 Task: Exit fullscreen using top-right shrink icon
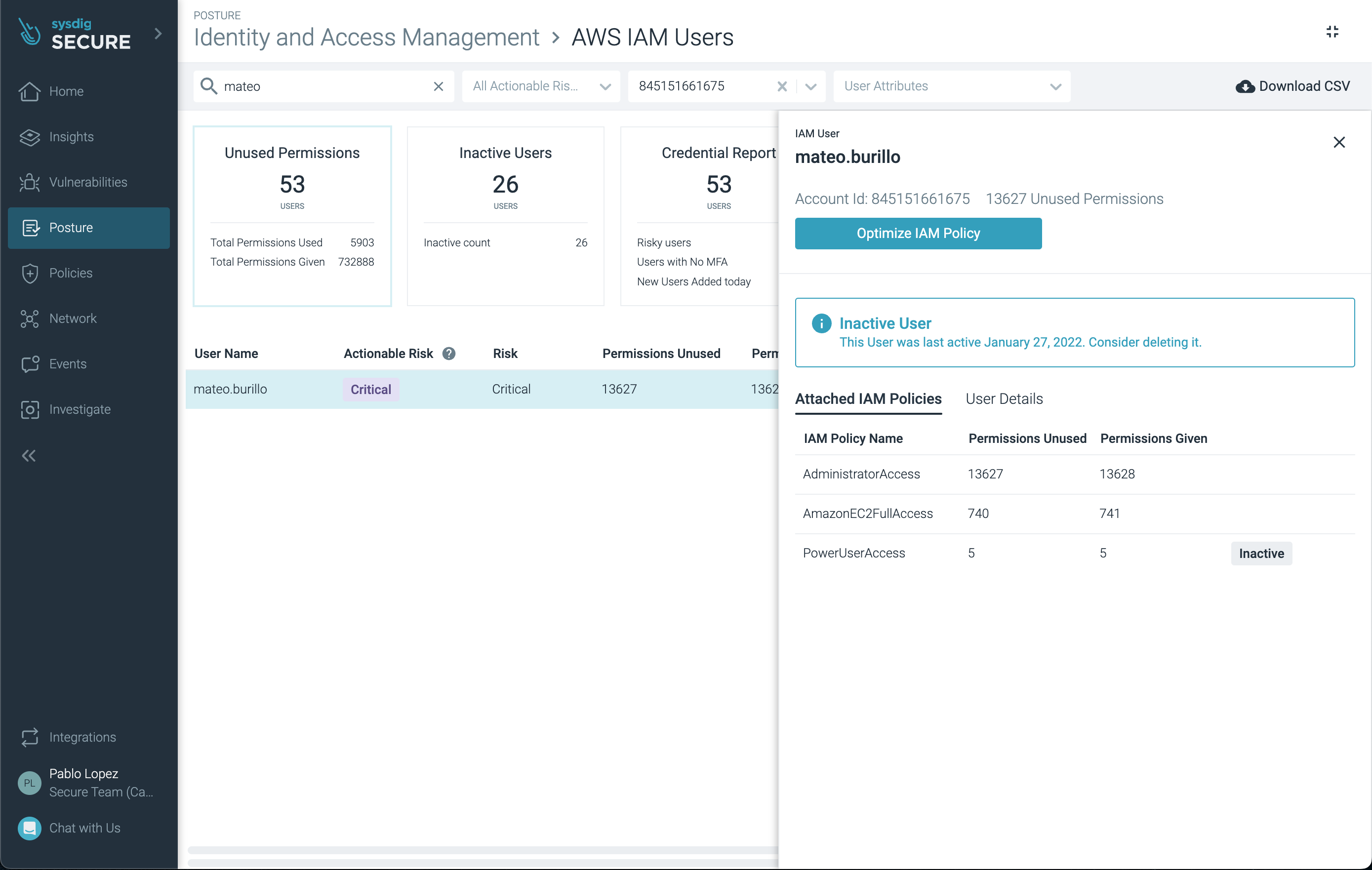click(x=1332, y=32)
